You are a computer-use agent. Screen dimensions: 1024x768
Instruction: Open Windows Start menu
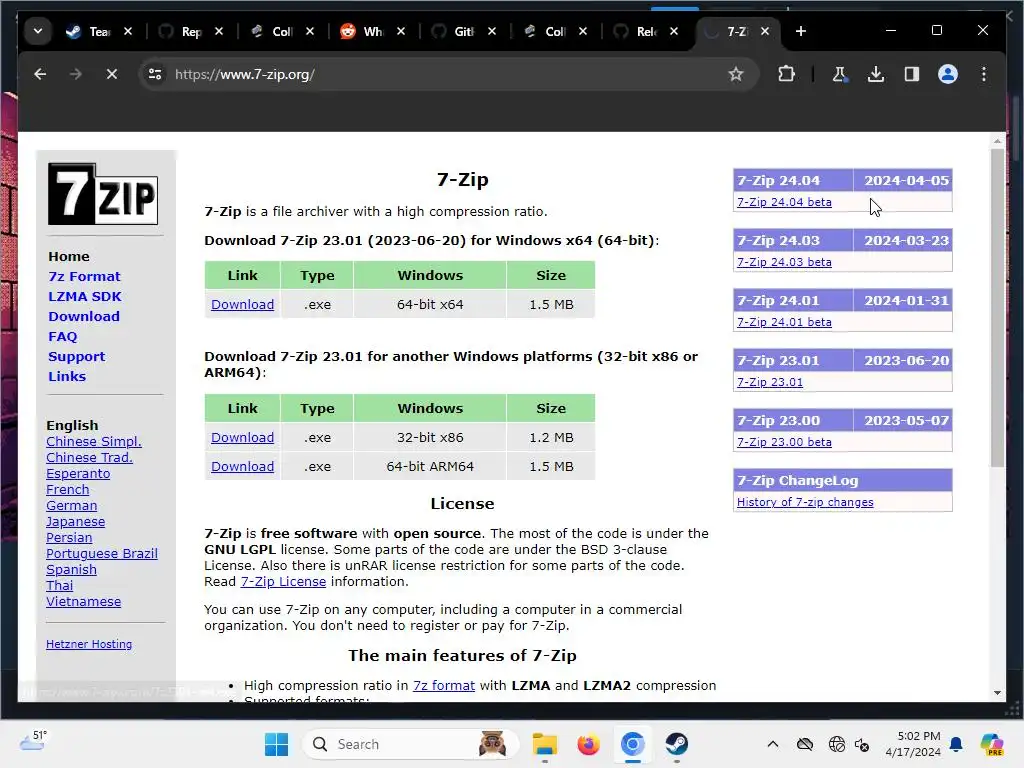point(276,744)
